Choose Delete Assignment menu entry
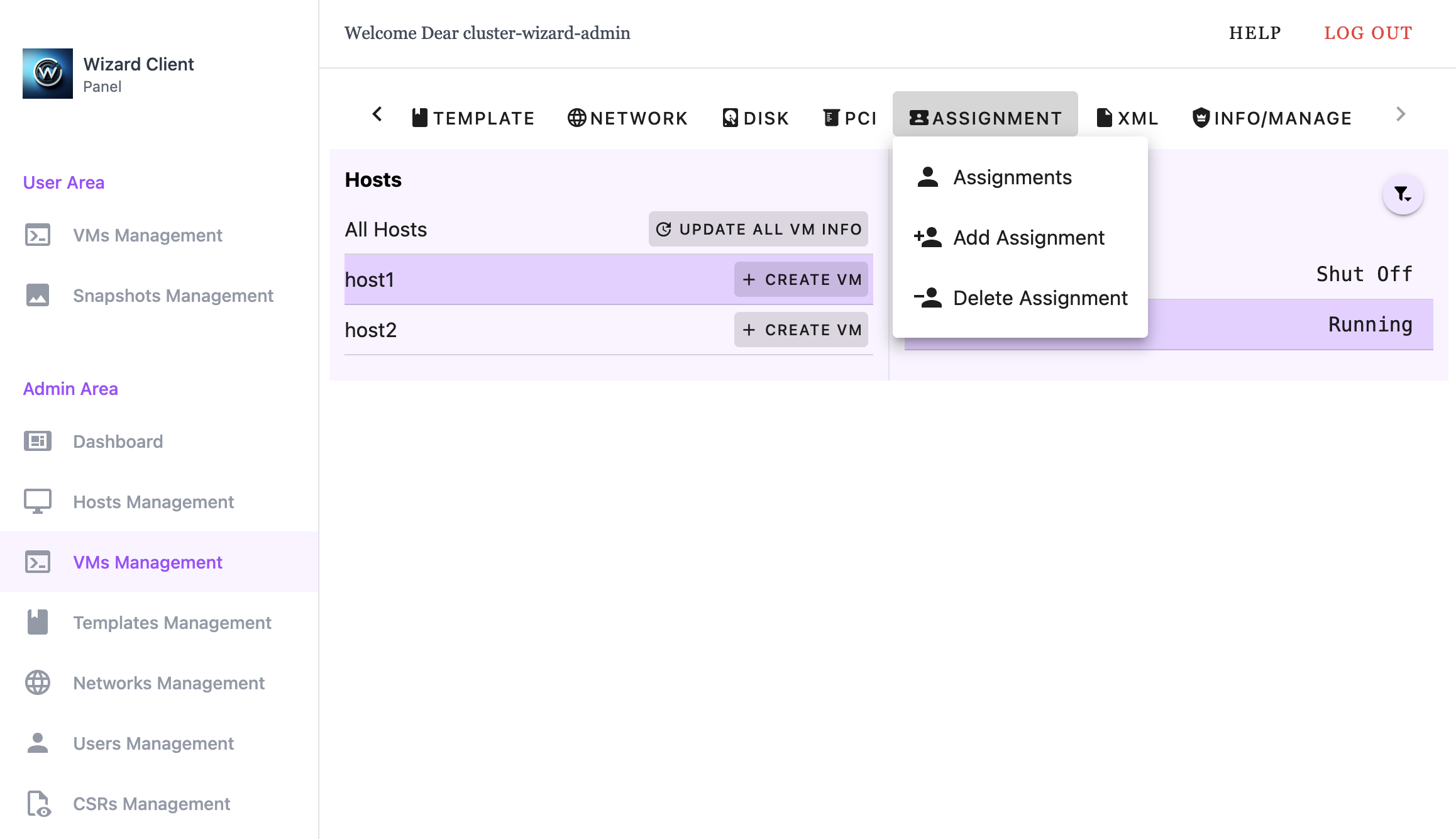Viewport: 1456px width, 839px height. [1040, 298]
